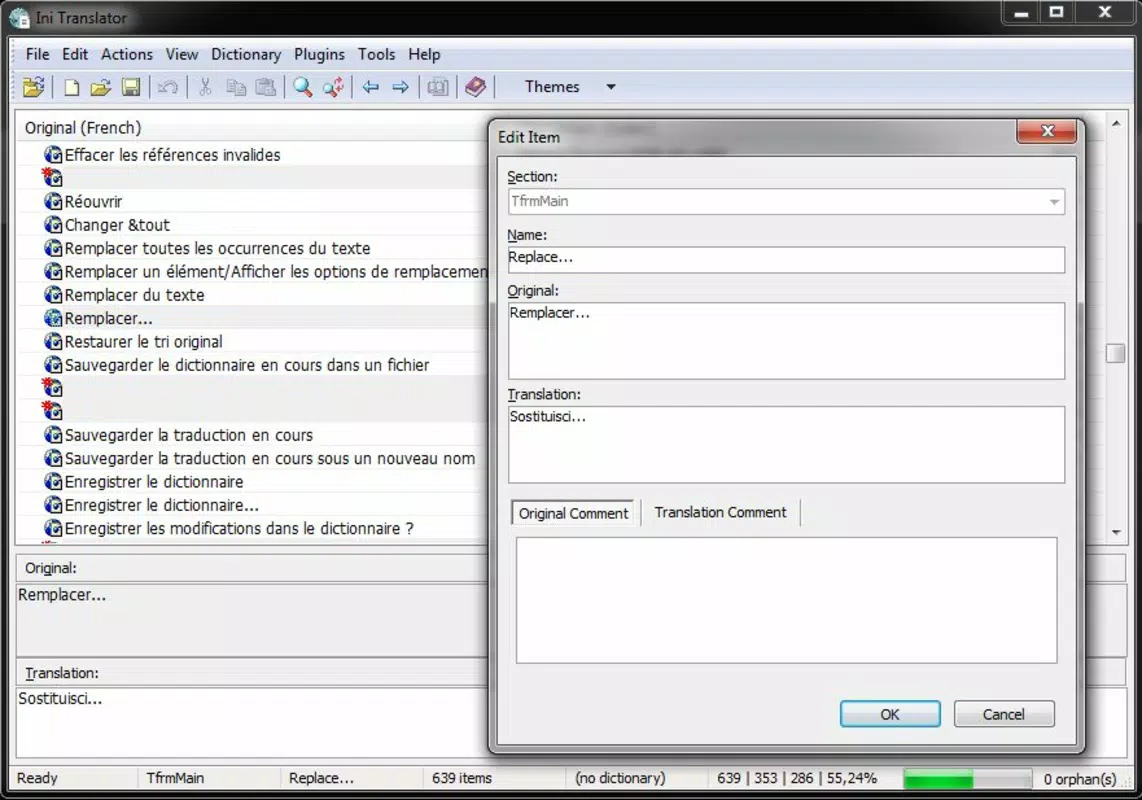The image size is (1142, 800).
Task: Click the list scrollbar up arrow
Action: (1116, 124)
